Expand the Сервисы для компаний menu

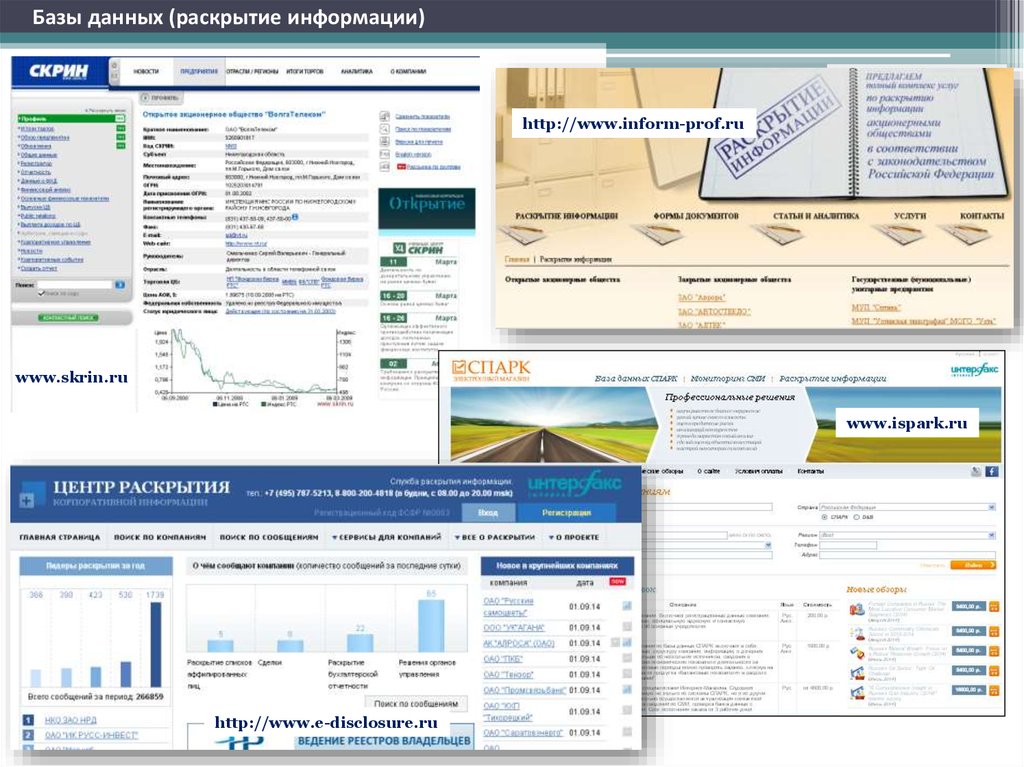(386, 537)
